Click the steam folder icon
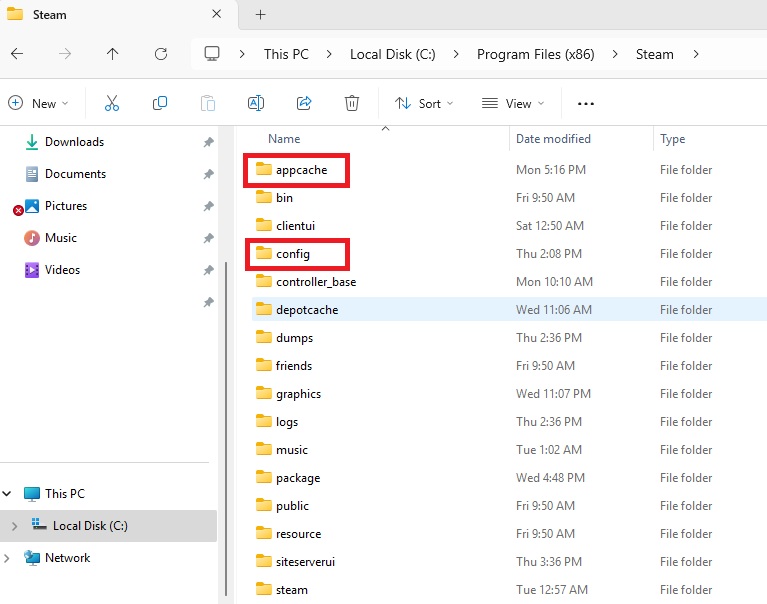The image size is (767, 604). [x=264, y=589]
